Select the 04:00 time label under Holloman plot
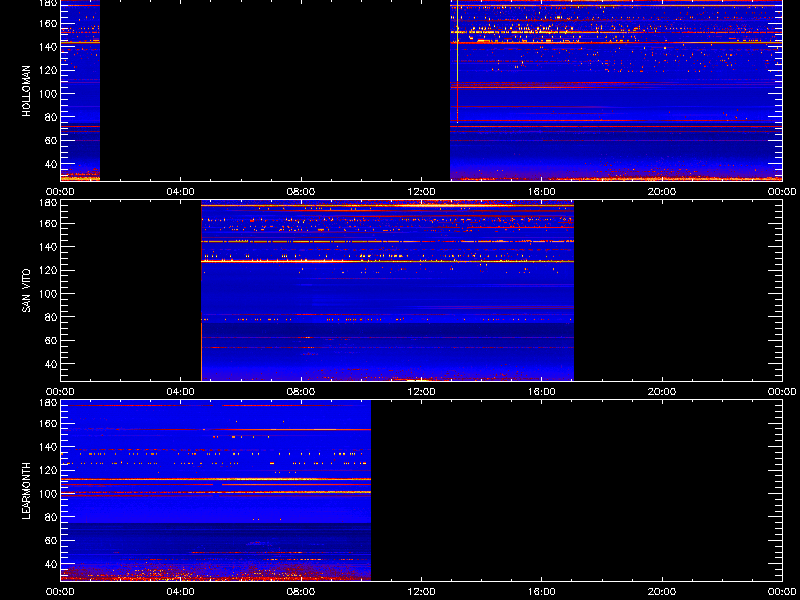 click(181, 192)
